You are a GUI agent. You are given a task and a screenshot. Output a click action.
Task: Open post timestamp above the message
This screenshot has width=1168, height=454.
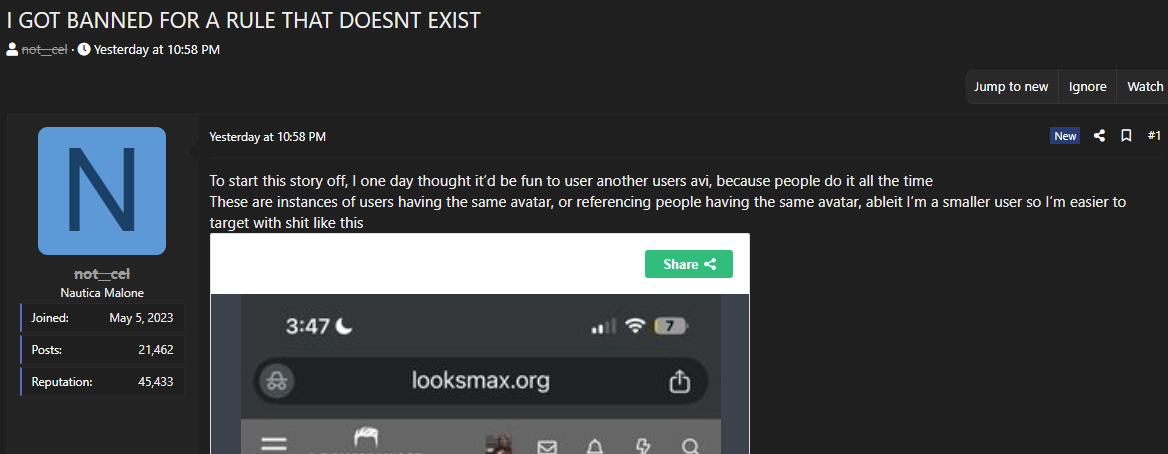pyautogui.click(x=267, y=136)
